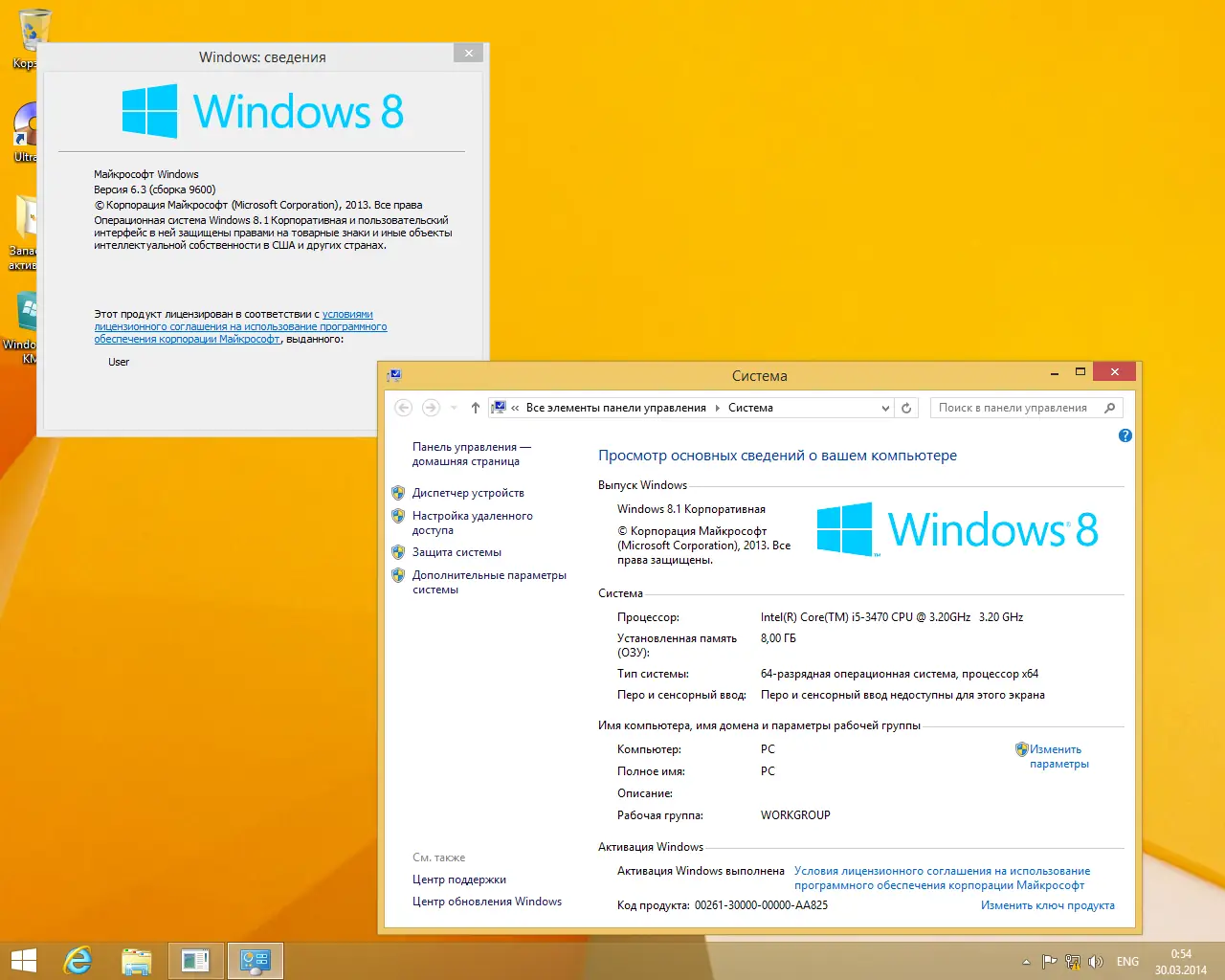
Task: Refresh the Система address bar
Action: pyautogui.click(x=906, y=408)
